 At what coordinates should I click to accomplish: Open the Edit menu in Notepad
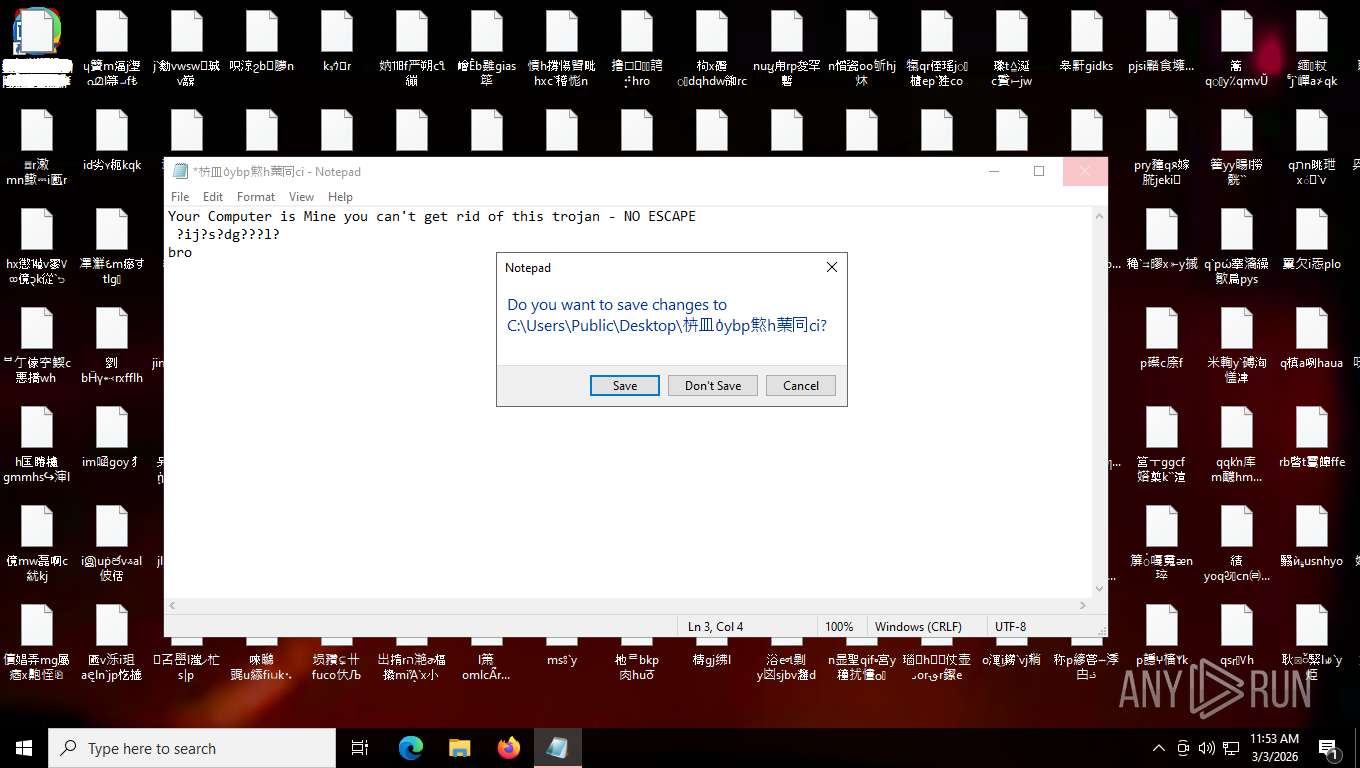213,197
